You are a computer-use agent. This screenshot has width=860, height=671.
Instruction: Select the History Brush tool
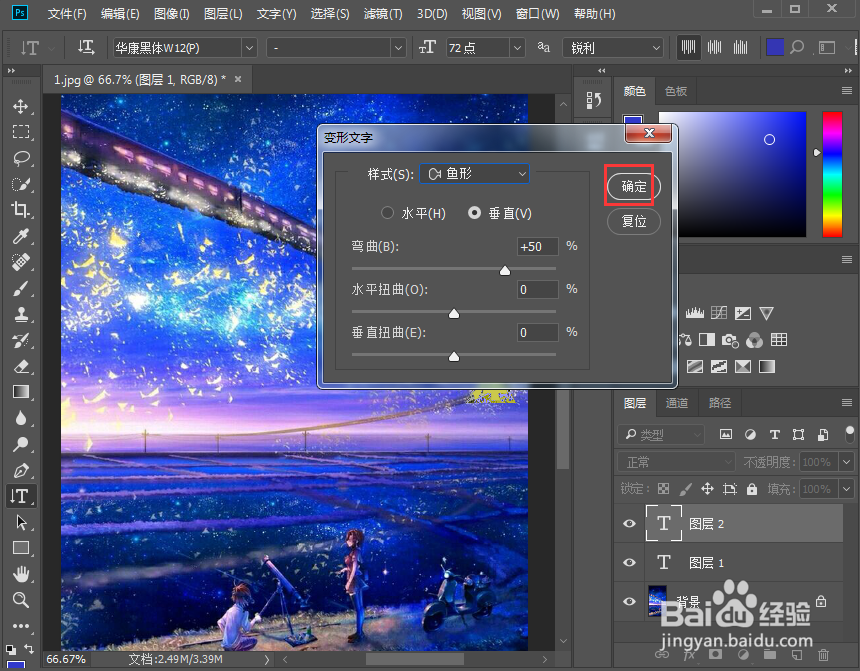click(x=21, y=340)
